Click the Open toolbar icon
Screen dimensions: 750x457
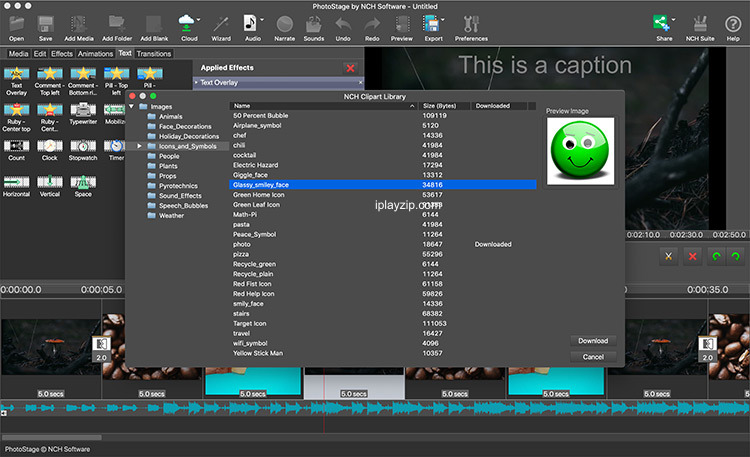click(x=16, y=28)
